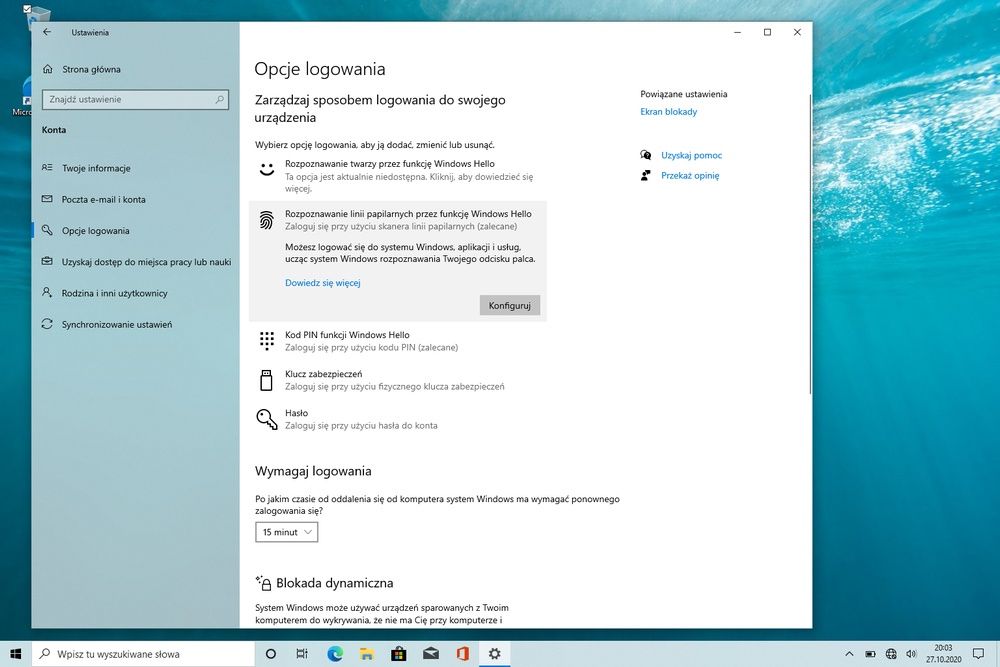Image resolution: width=1000 pixels, height=667 pixels.
Task: Open Twoje informacje section
Action: point(135,168)
